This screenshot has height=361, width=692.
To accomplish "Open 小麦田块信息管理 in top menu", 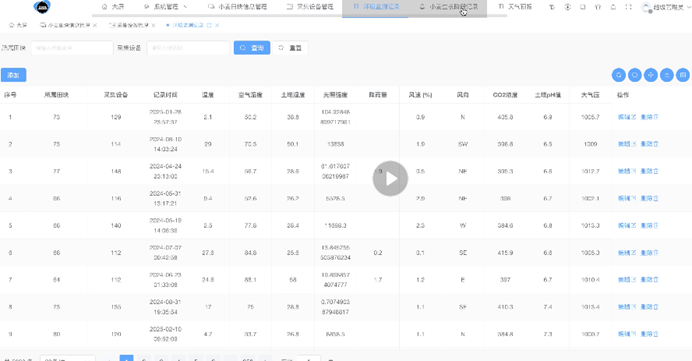I will coord(238,7).
